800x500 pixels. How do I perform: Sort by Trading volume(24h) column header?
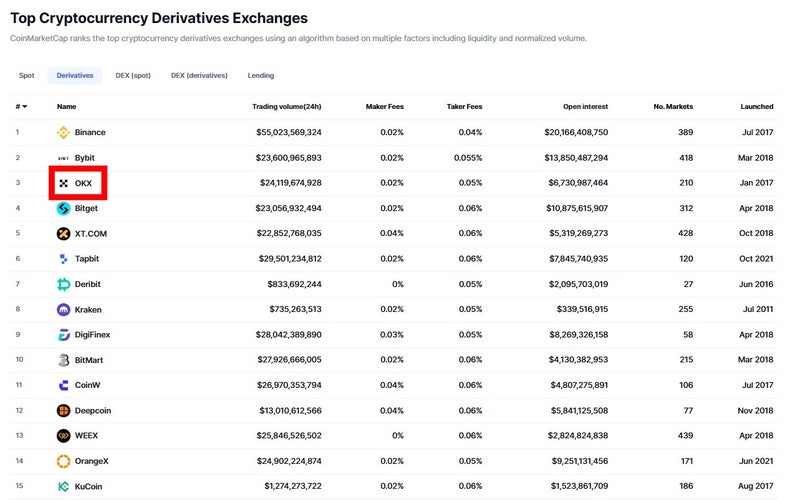point(287,107)
